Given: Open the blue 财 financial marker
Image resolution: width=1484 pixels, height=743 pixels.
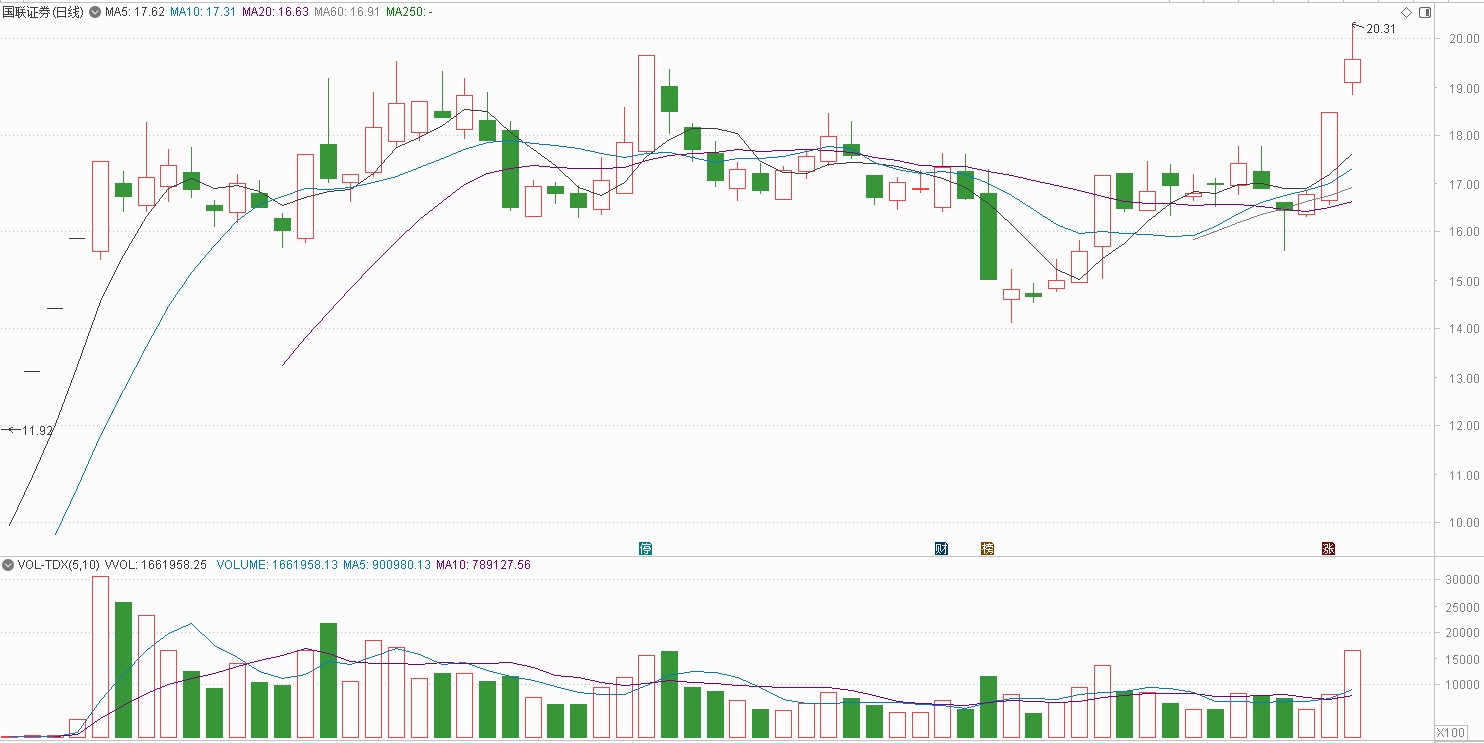Looking at the screenshot, I should (x=941, y=548).
